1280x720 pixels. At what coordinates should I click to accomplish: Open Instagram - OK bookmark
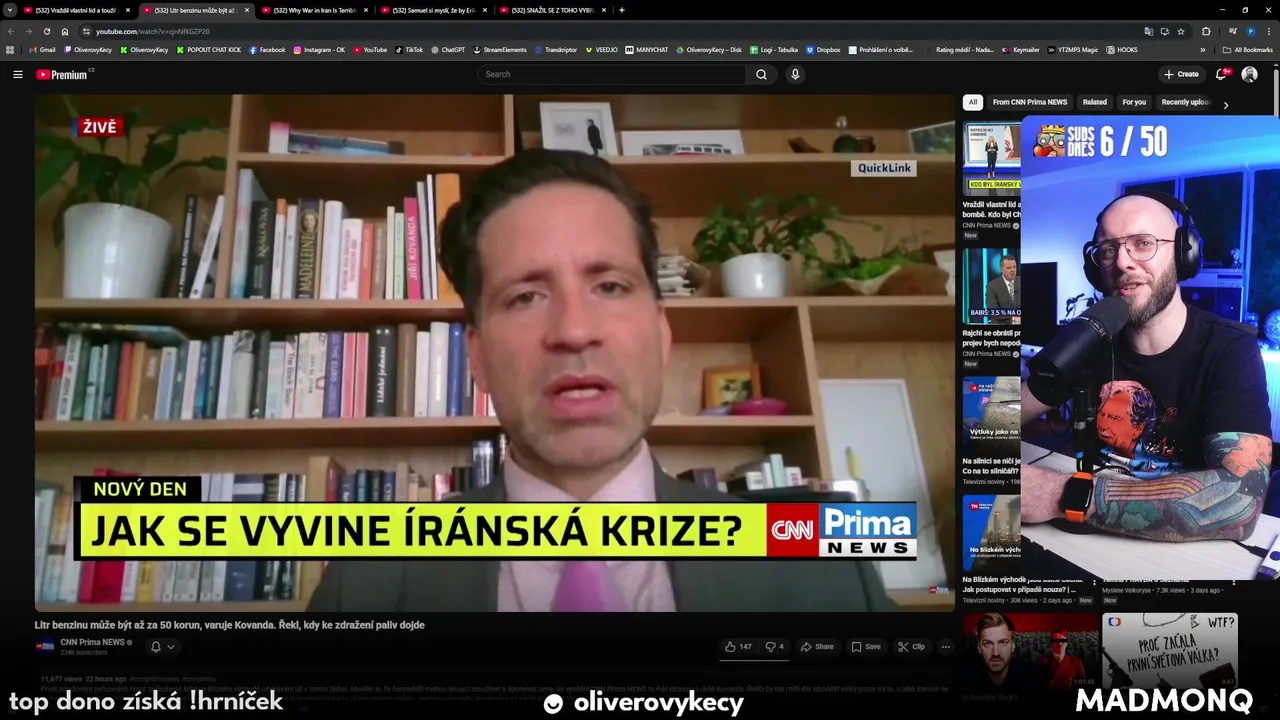coord(319,49)
